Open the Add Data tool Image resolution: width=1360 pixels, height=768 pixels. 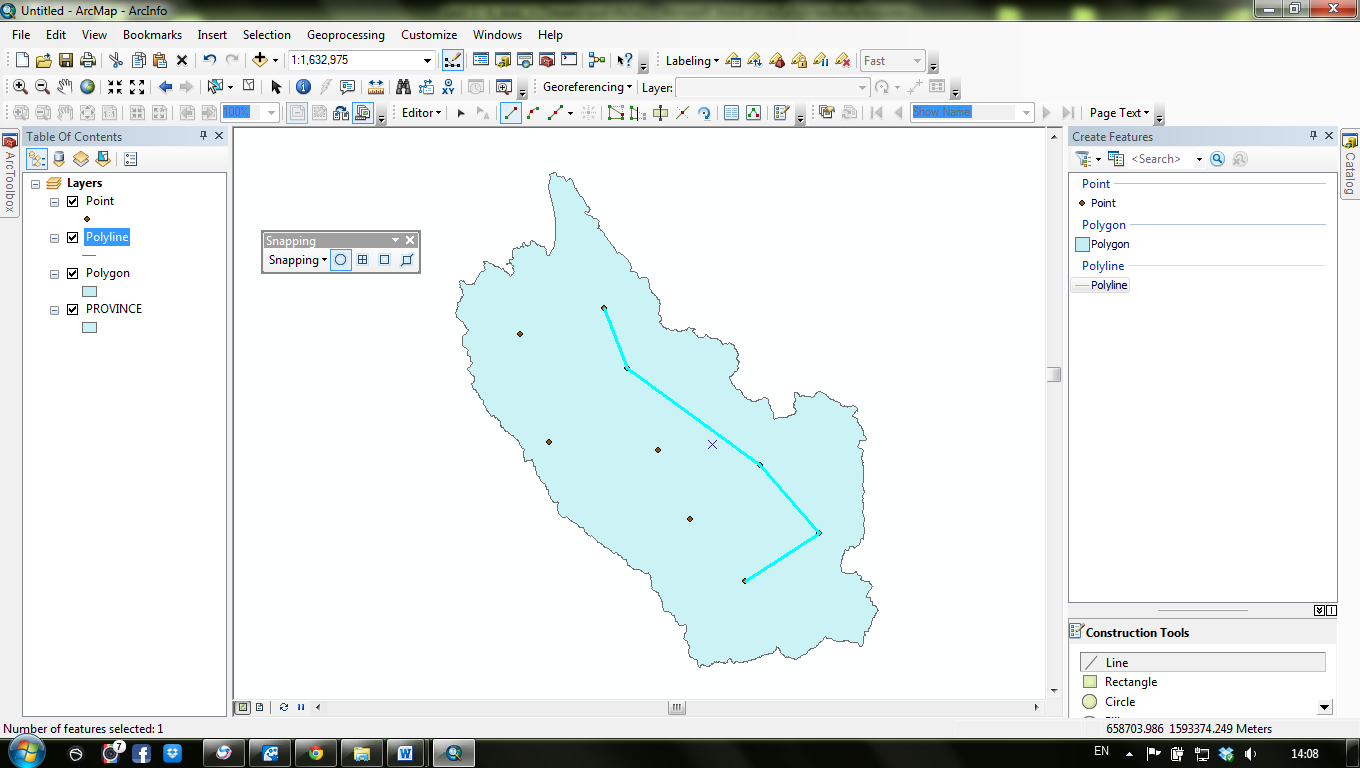click(259, 60)
